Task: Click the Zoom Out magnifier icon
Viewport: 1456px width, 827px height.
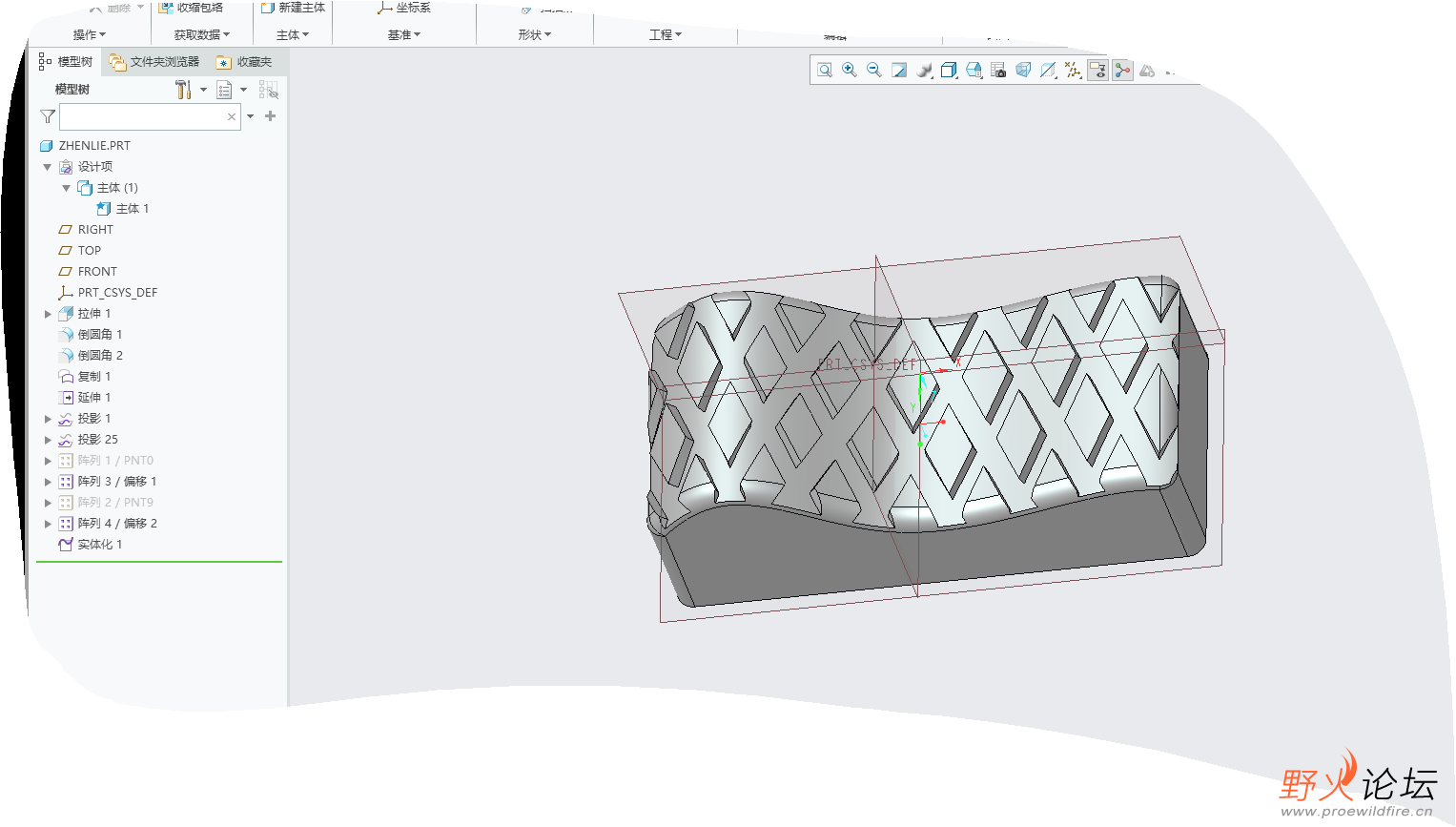Action: (874, 71)
